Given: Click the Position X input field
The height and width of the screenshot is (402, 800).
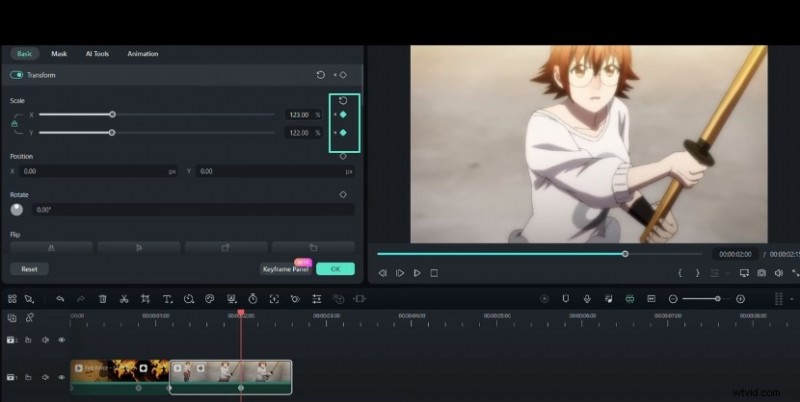Looking at the screenshot, I should pyautogui.click(x=98, y=171).
